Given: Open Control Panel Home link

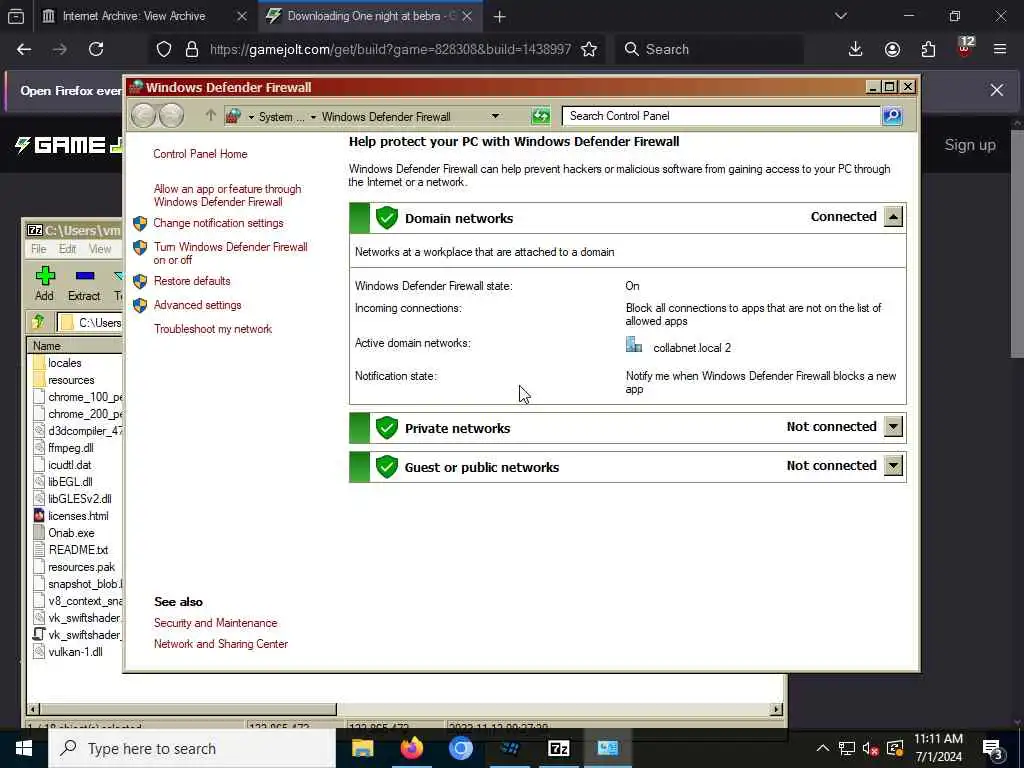Looking at the screenshot, I should pyautogui.click(x=200, y=154).
